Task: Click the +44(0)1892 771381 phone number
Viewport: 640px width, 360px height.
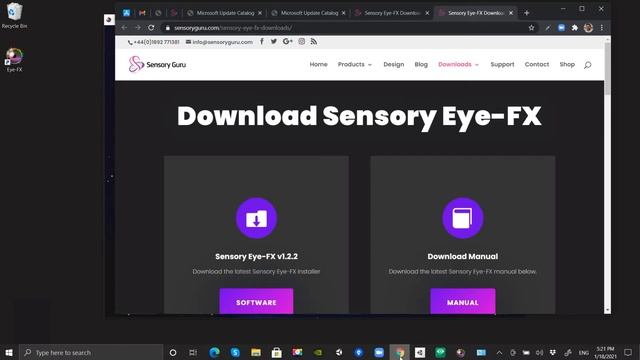Action: point(153,42)
